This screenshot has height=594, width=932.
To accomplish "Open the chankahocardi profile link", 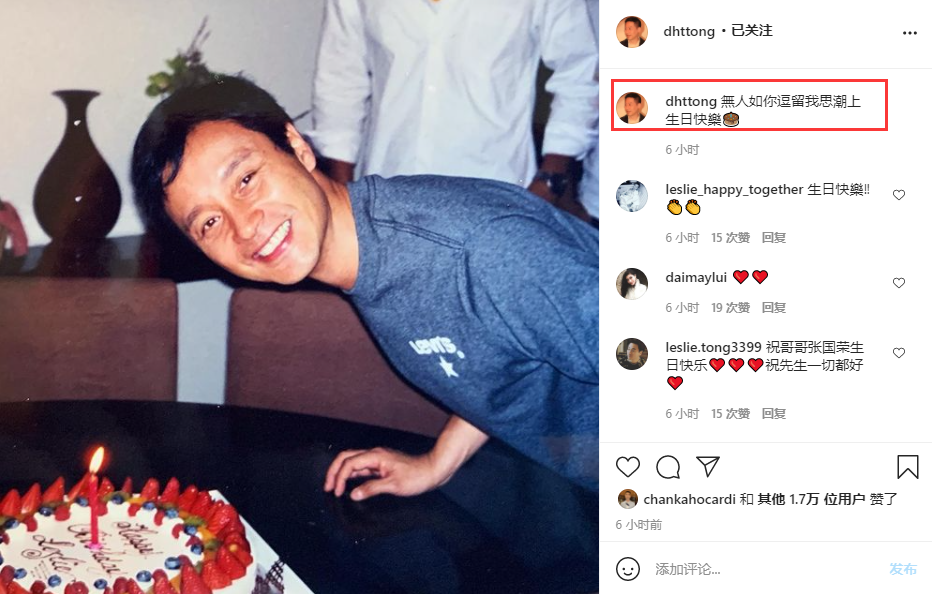I will (x=689, y=499).
